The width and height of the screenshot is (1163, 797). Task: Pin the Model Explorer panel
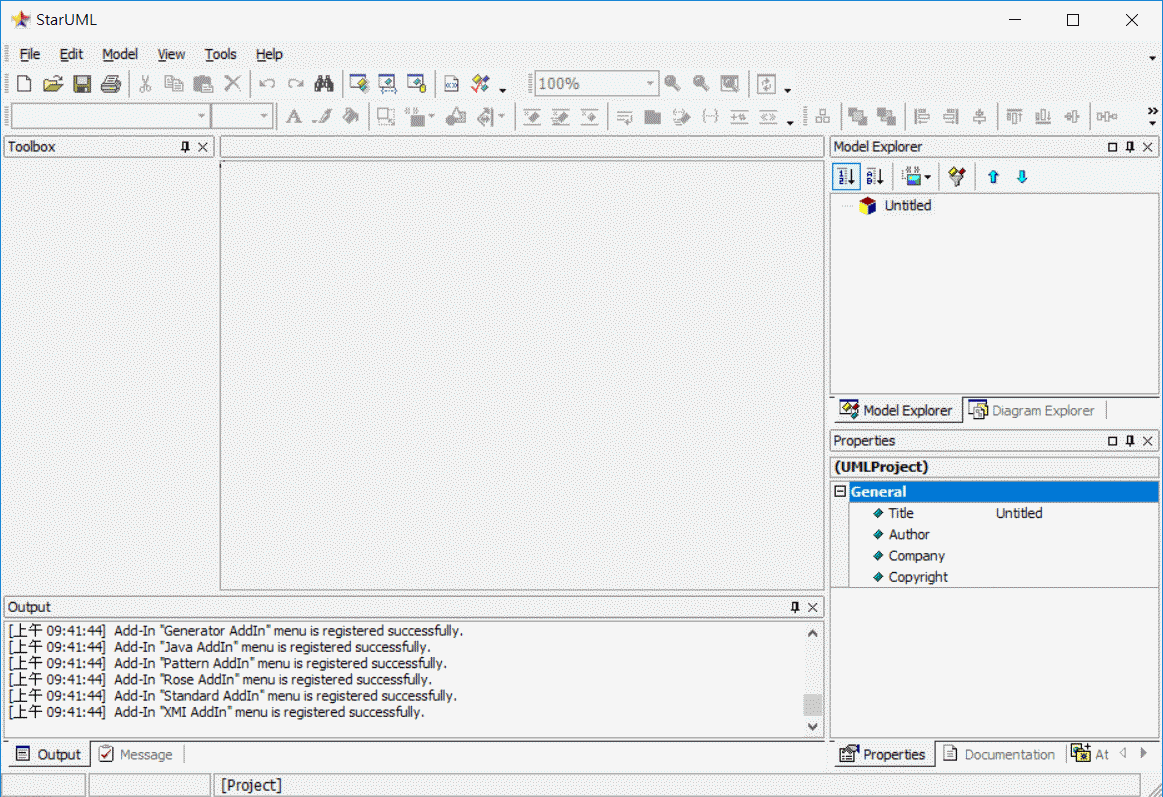(1130, 147)
